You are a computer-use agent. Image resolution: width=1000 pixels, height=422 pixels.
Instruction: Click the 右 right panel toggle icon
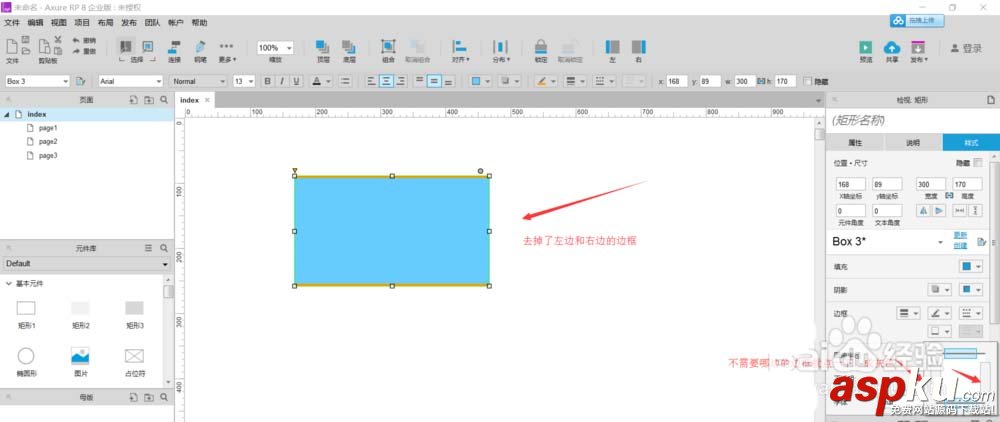coord(638,47)
